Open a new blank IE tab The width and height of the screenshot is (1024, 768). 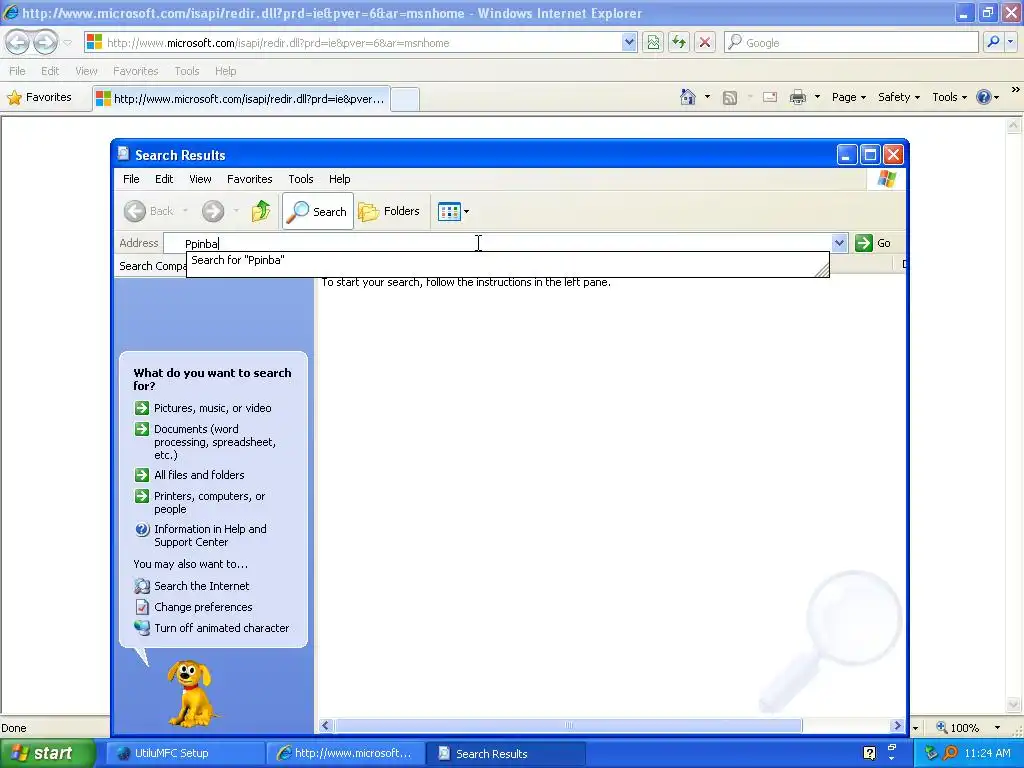click(405, 99)
